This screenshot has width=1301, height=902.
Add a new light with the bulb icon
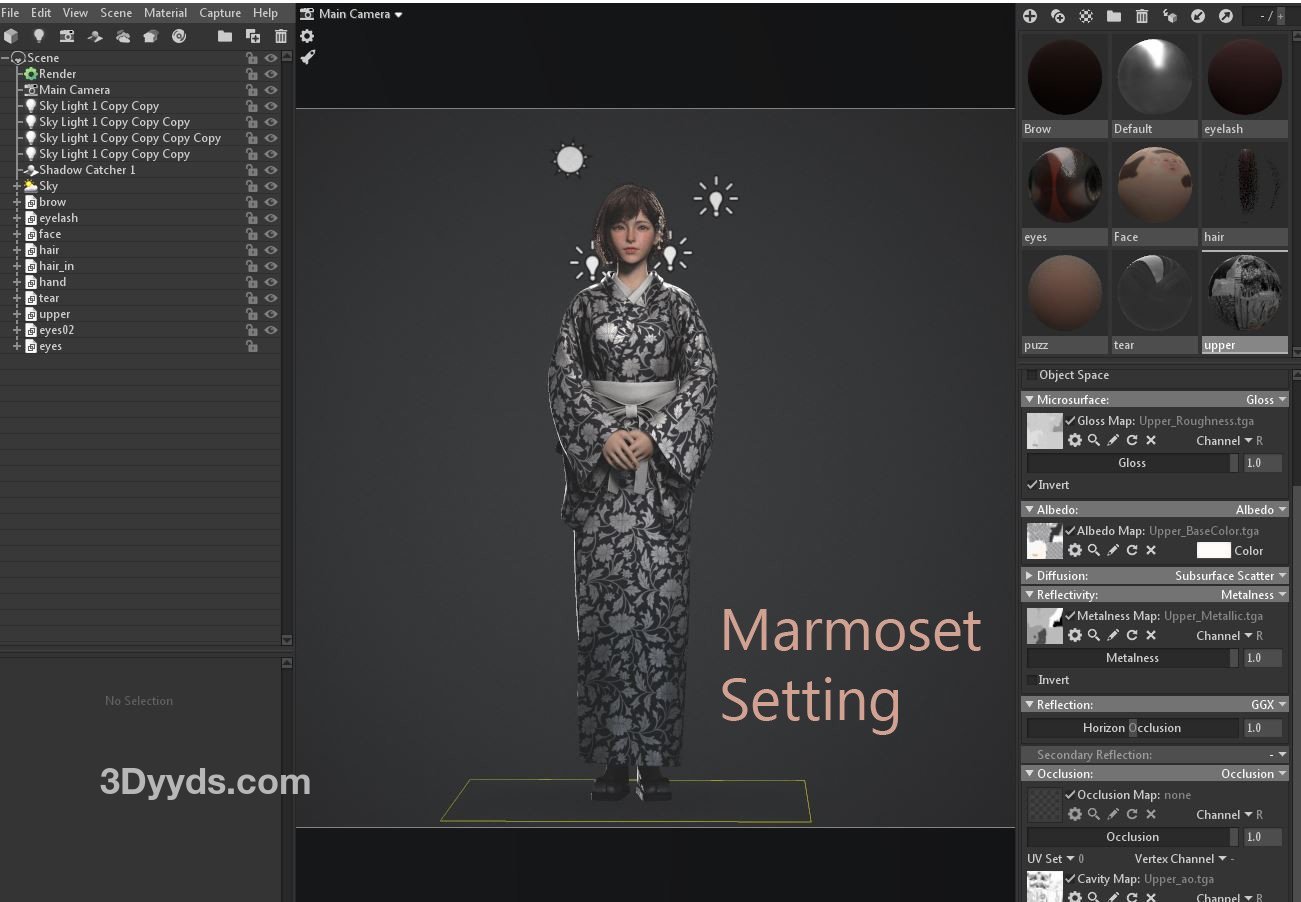(x=39, y=36)
